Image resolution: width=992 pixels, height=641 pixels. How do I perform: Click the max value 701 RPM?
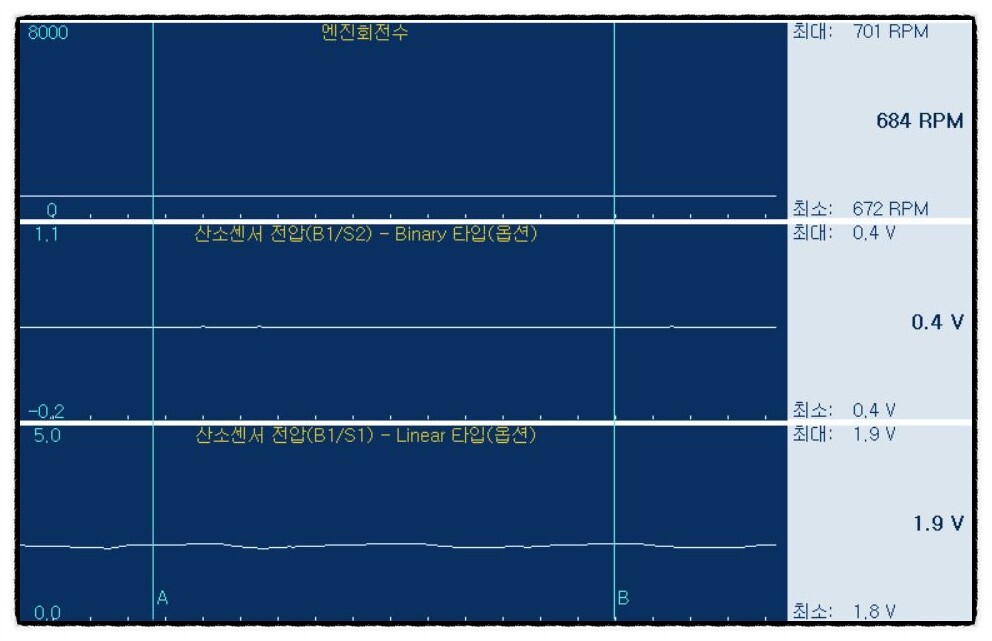point(890,31)
